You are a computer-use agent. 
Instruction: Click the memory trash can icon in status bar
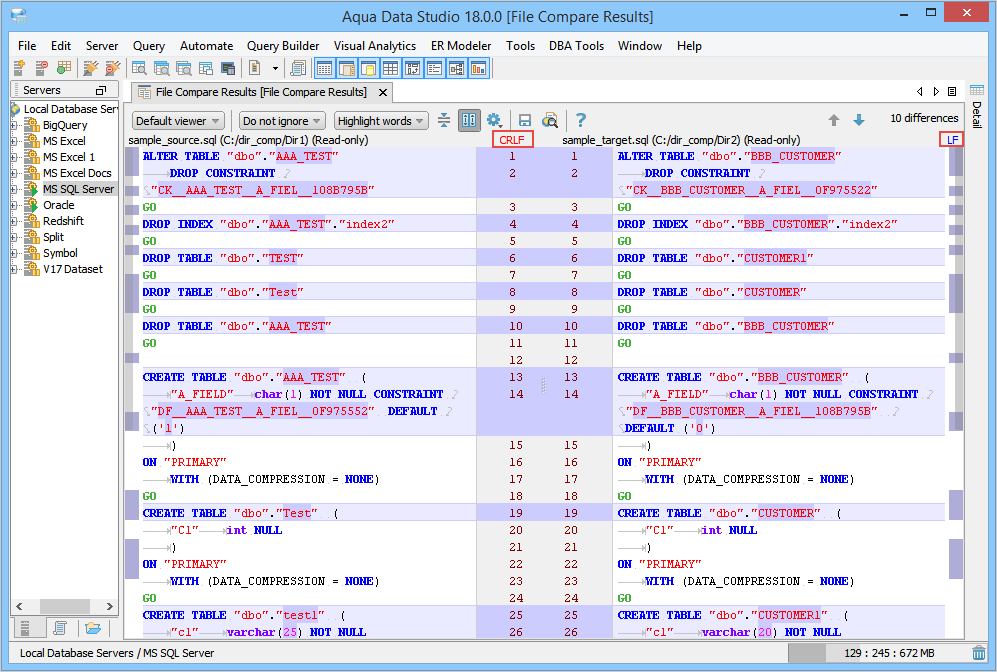point(978,653)
